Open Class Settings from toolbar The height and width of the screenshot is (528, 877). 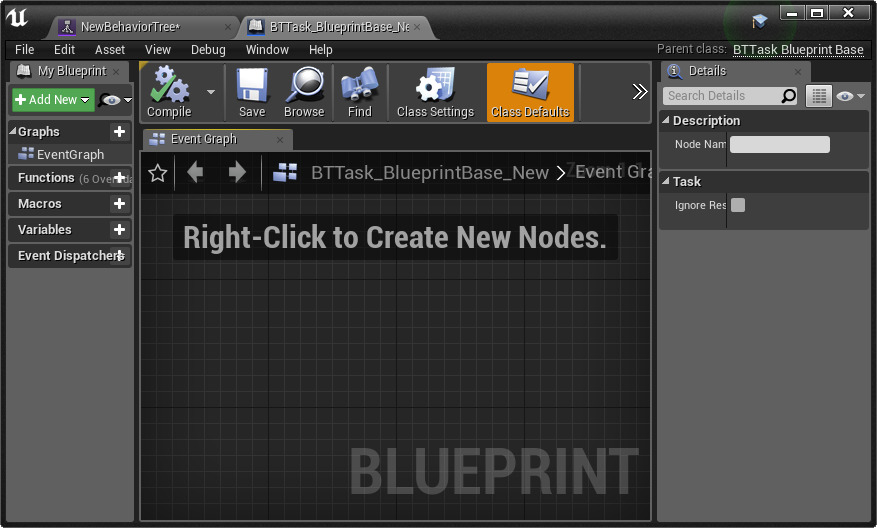click(x=435, y=92)
